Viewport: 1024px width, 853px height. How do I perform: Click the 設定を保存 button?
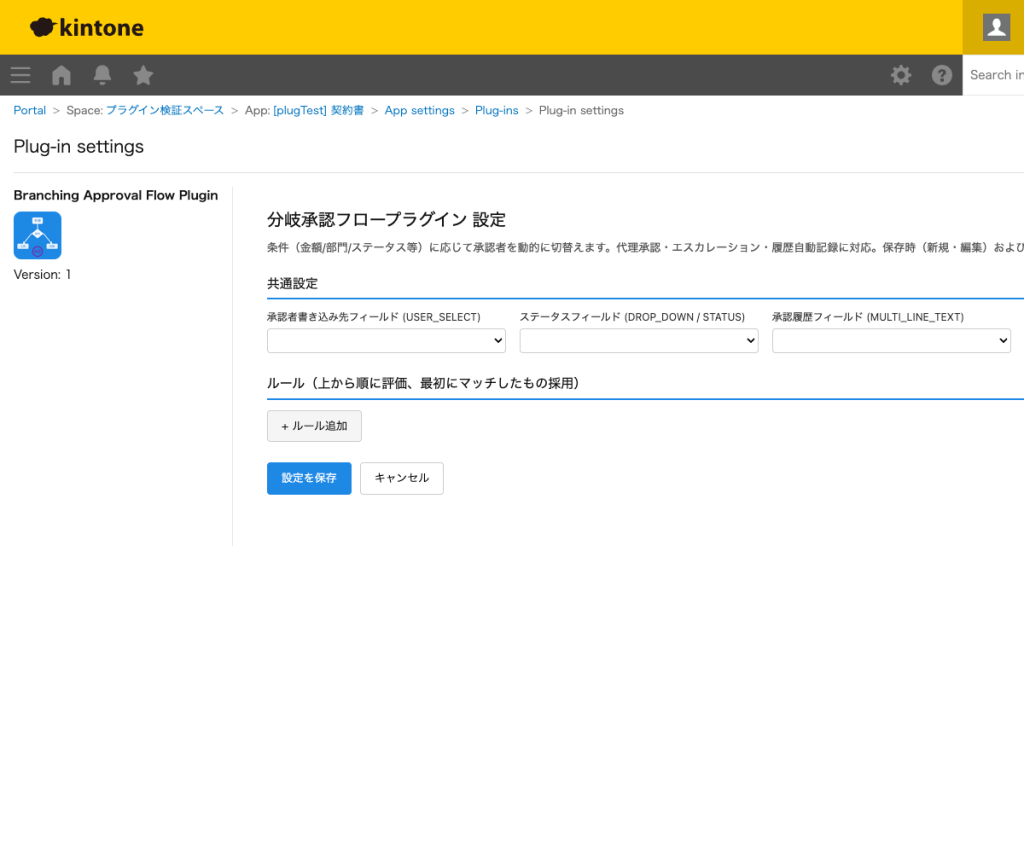tap(309, 478)
